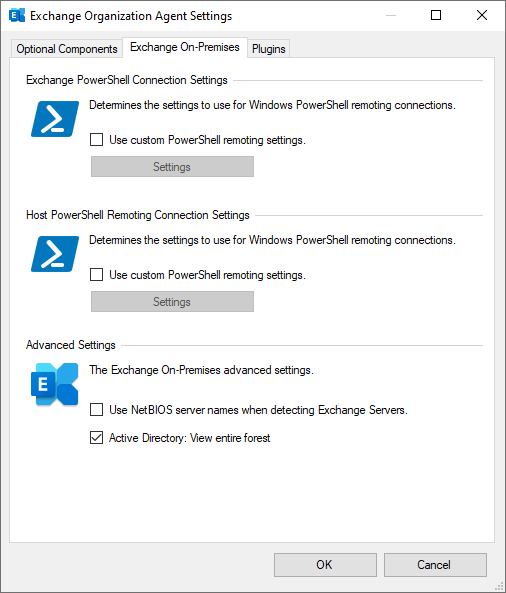This screenshot has width=506, height=593.
Task: Click the PowerShell icon under Host PowerShell Remoting
Action: [x=55, y=254]
